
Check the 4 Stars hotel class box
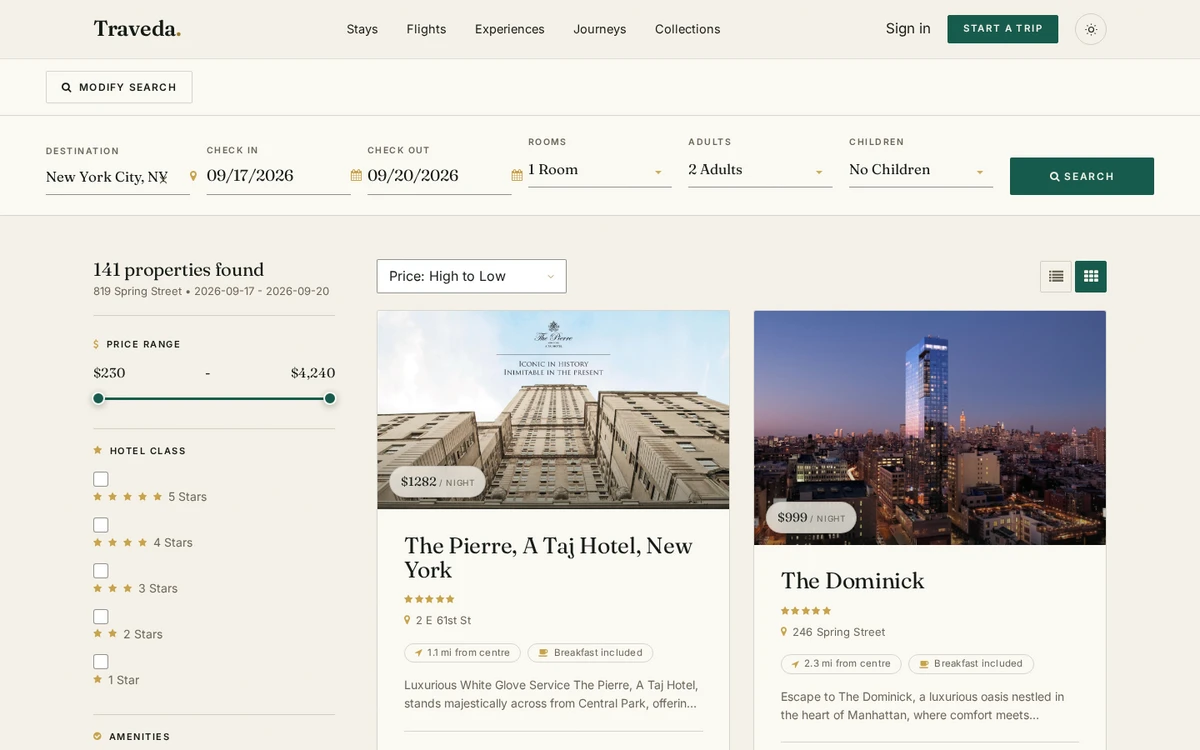[101, 525]
